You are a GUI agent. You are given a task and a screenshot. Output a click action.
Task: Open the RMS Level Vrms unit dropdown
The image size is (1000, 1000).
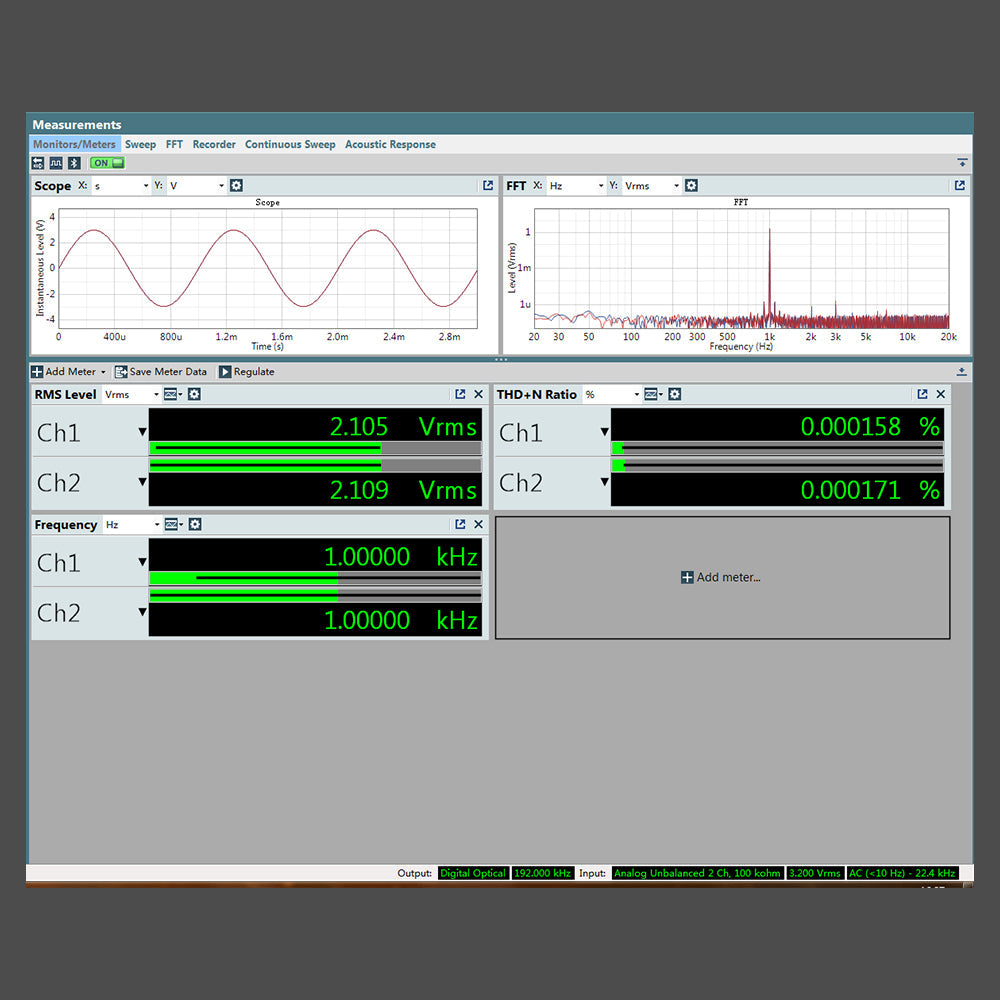click(x=132, y=395)
